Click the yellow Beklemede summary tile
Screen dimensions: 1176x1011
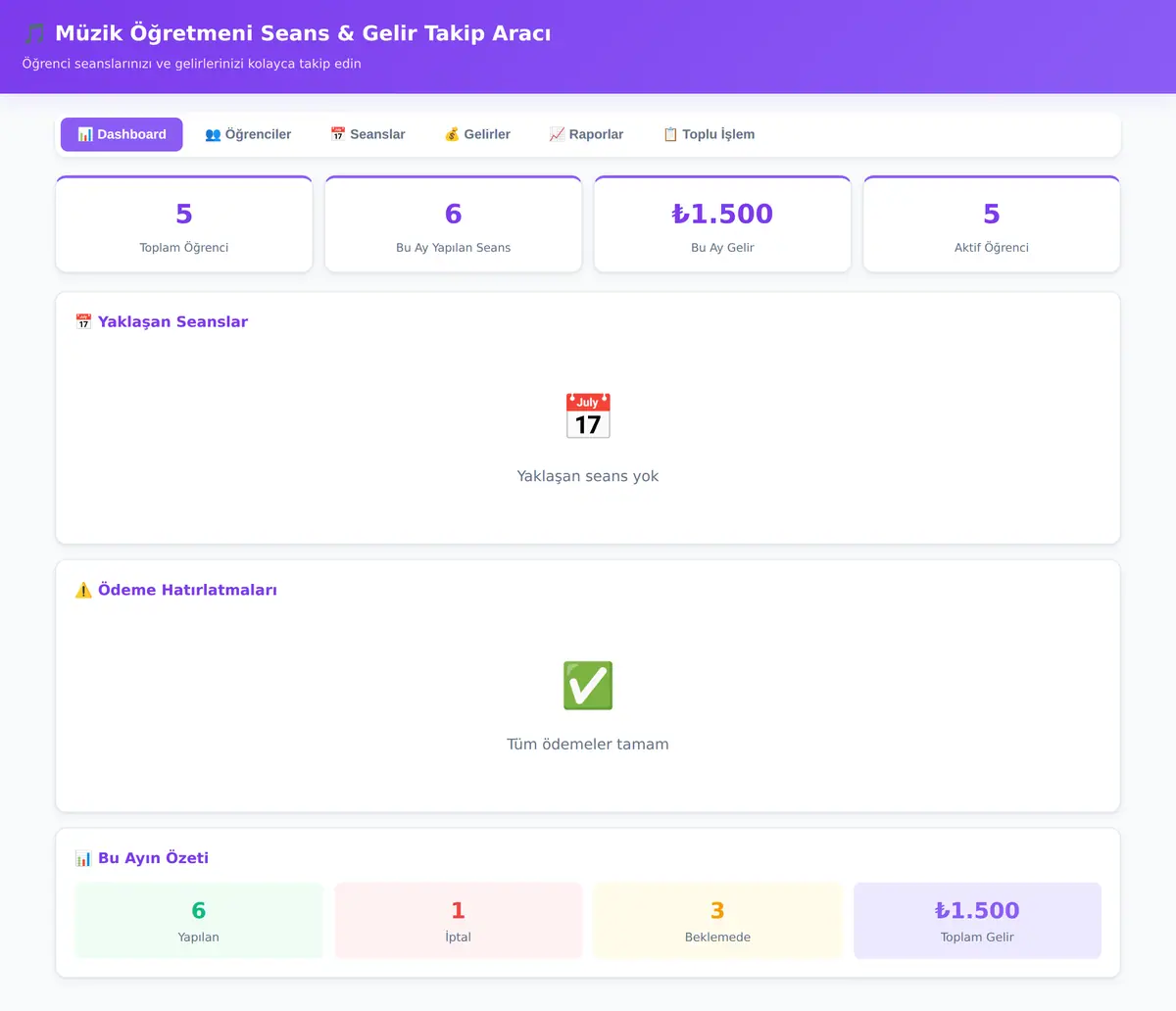click(x=717, y=921)
